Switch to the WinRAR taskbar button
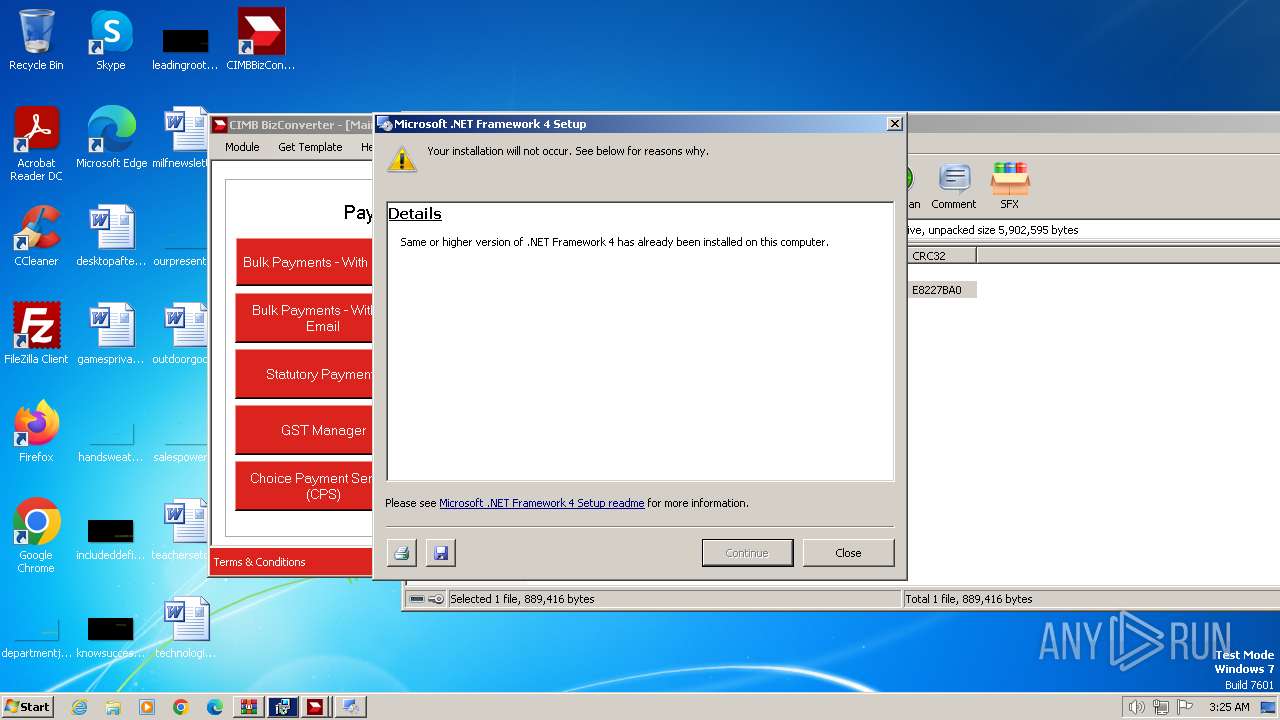Viewport: 1280px width, 720px height. click(x=248, y=707)
